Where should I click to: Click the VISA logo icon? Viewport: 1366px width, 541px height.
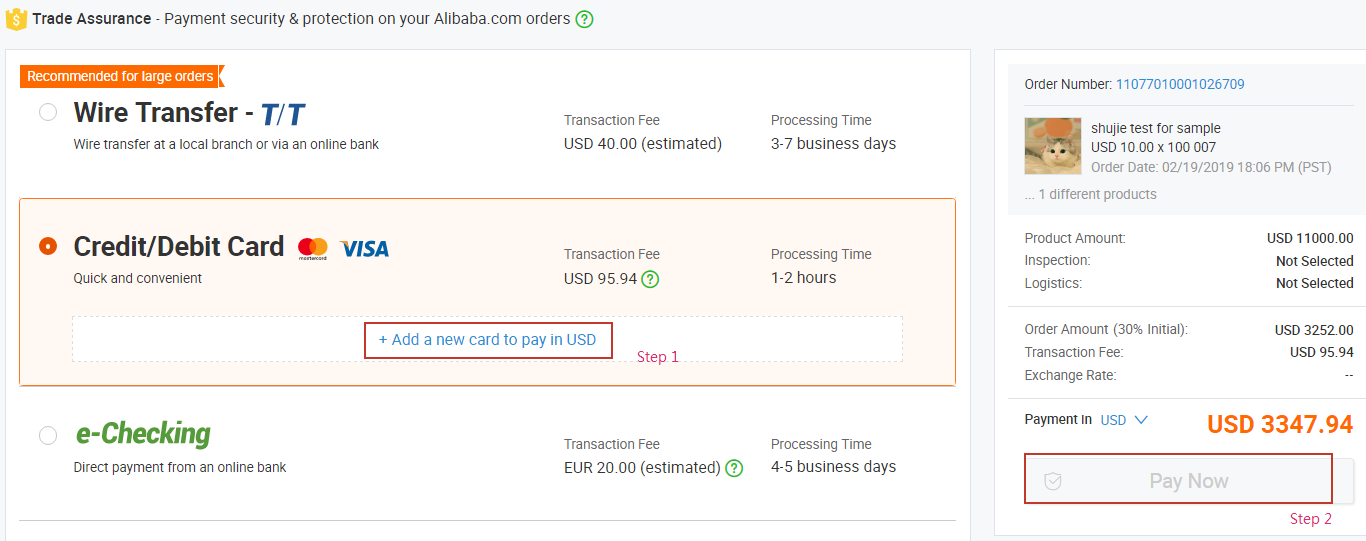[364, 248]
